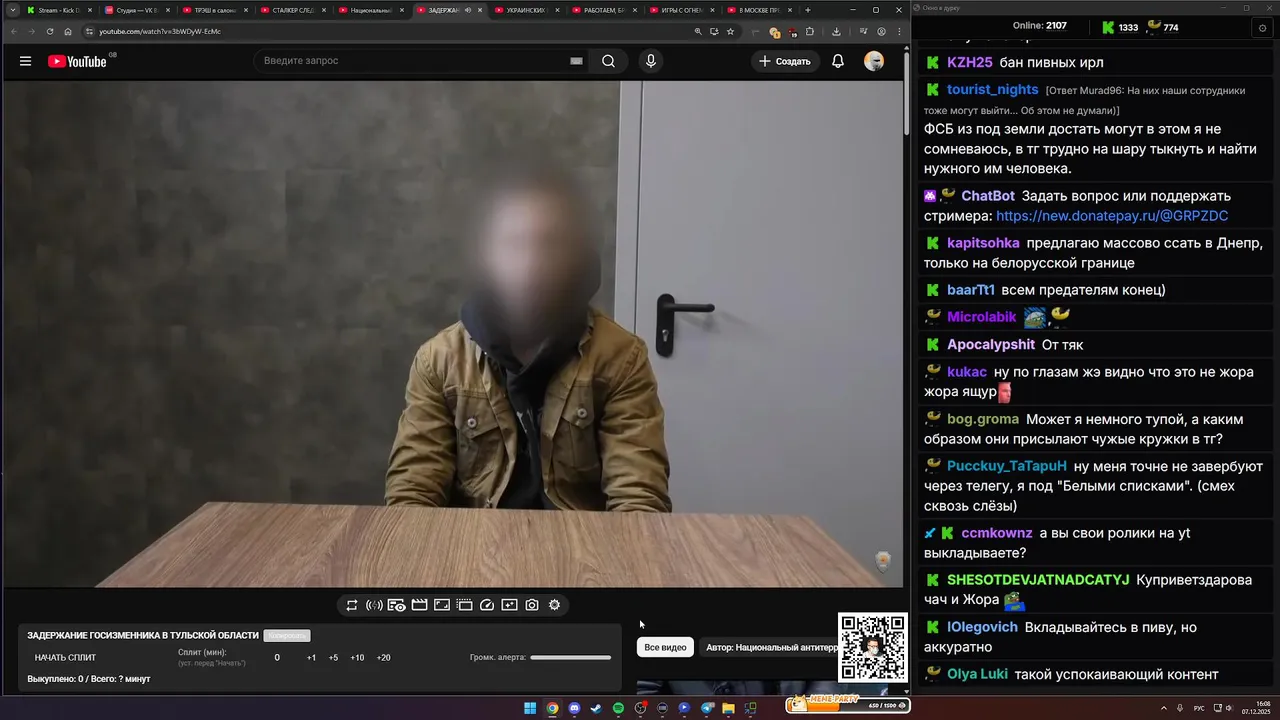Click username IOlegovich in chat

pos(982,627)
